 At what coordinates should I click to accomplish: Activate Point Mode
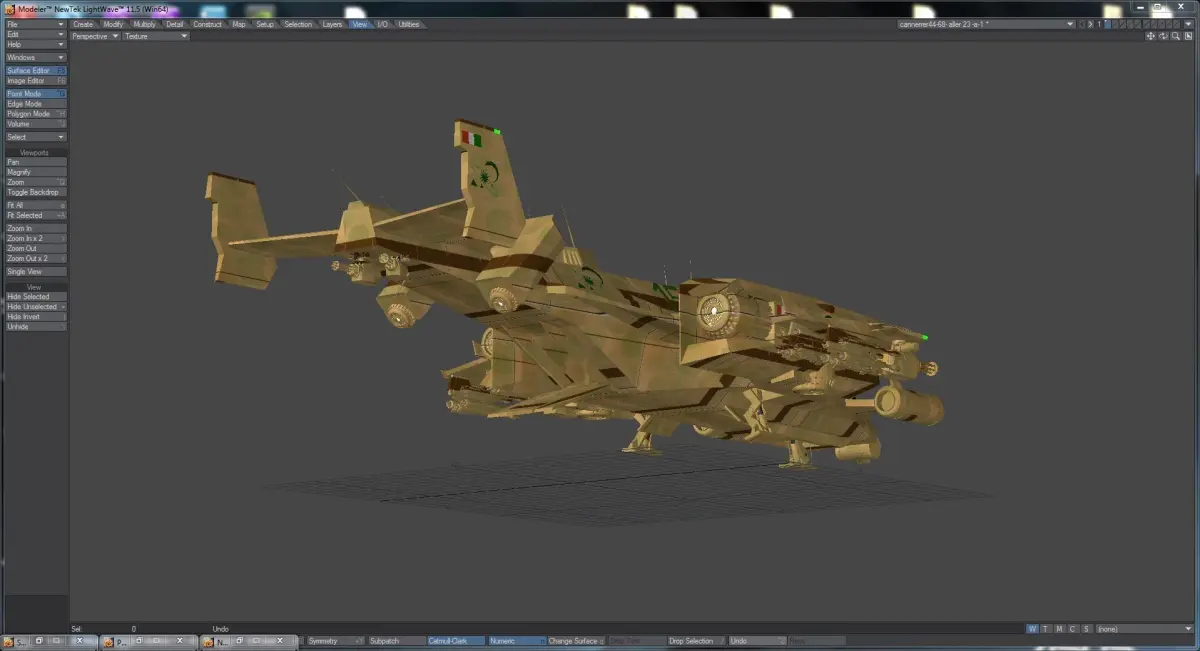(x=36, y=94)
